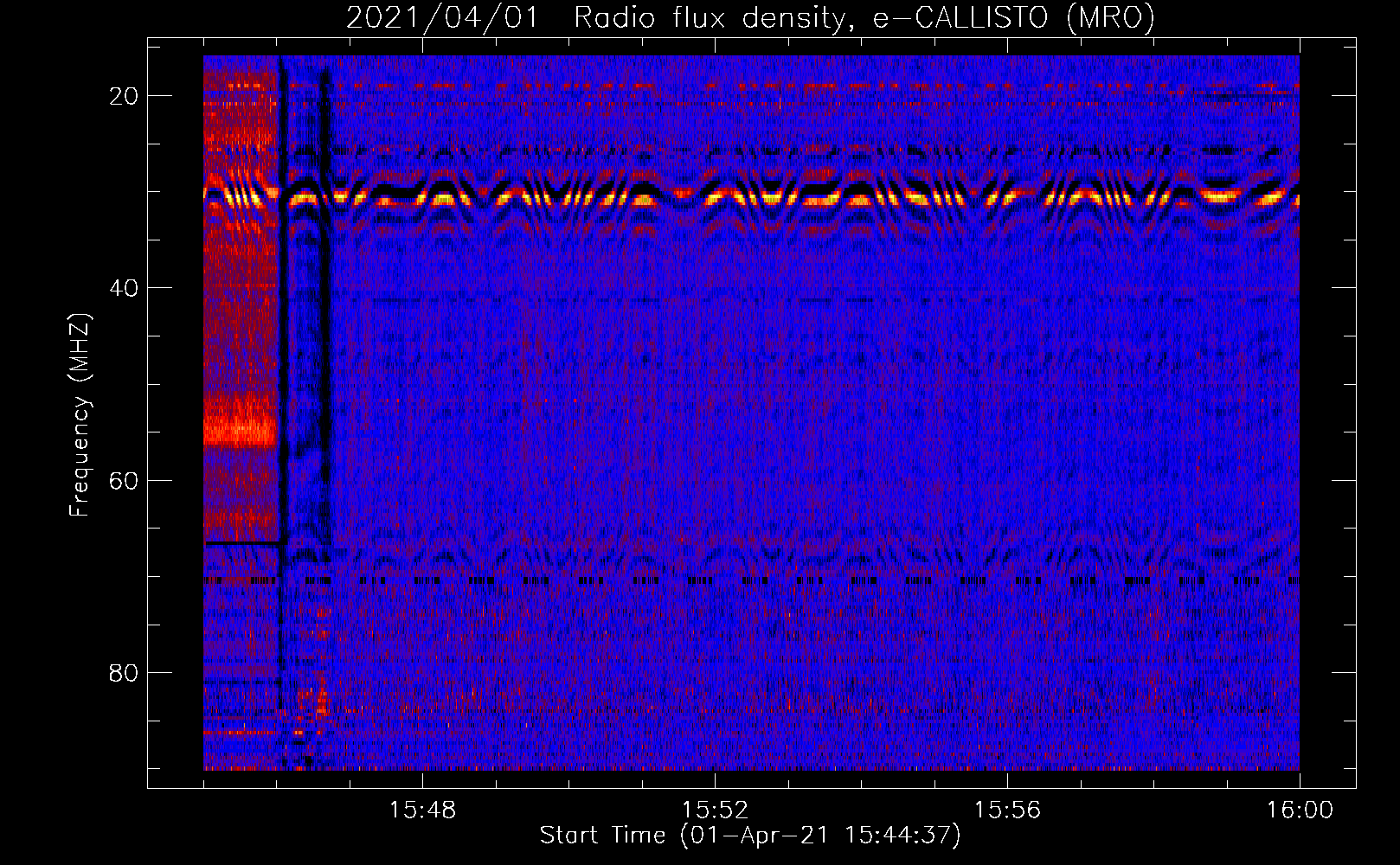The width and height of the screenshot is (1400, 865).
Task: Click the frequency tick label '40'
Action: [124, 288]
